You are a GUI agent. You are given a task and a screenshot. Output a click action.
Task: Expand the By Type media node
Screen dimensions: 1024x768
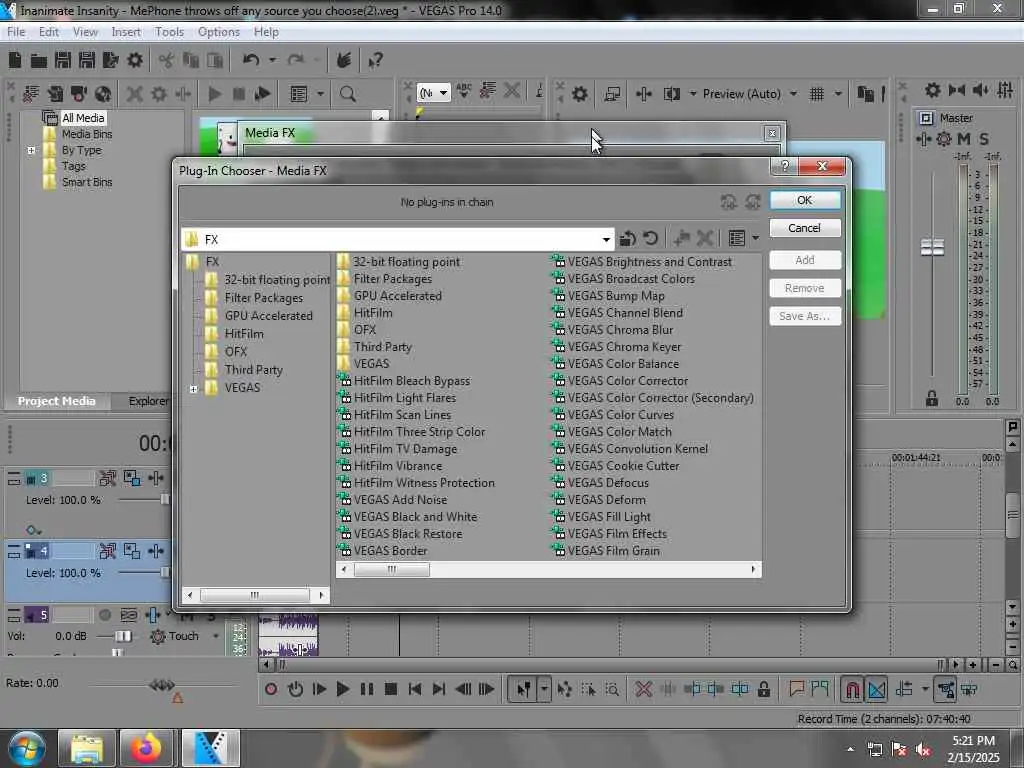point(31,150)
